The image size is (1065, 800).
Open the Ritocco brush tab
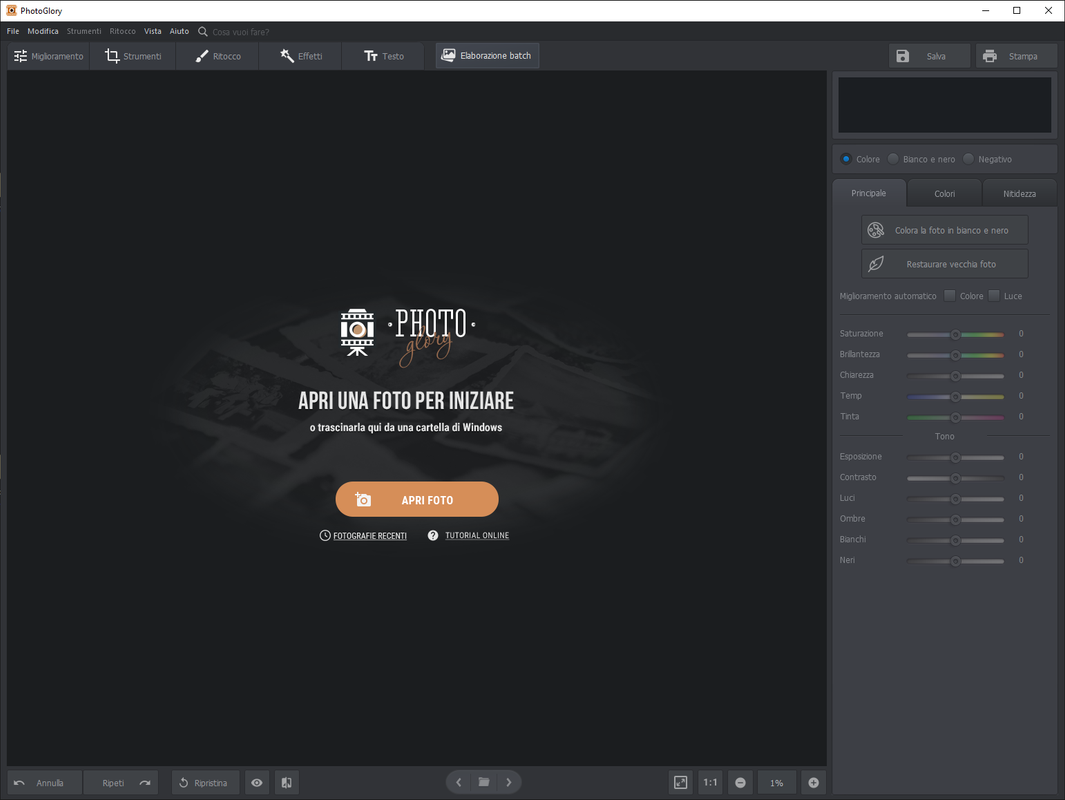(x=217, y=56)
